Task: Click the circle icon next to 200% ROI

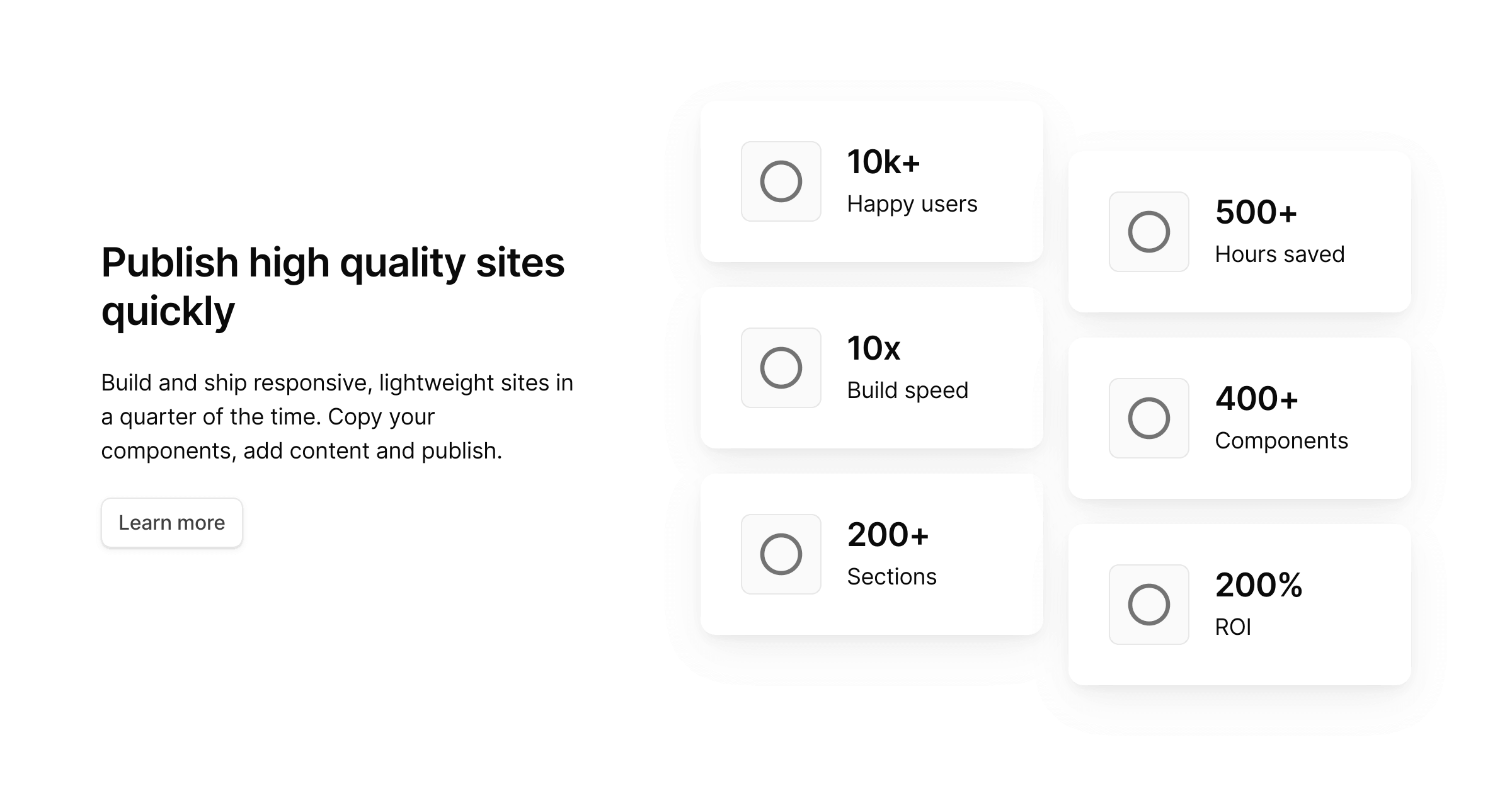Action: pyautogui.click(x=1148, y=605)
